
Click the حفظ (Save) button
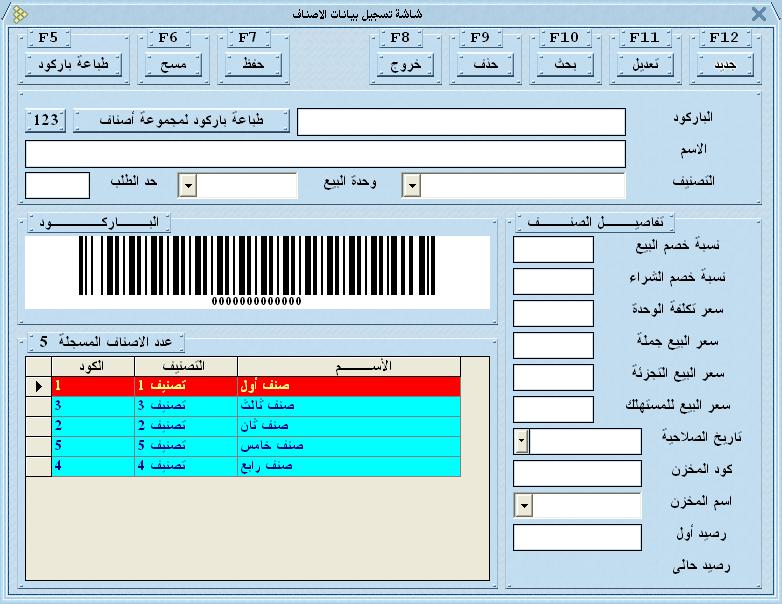253,65
